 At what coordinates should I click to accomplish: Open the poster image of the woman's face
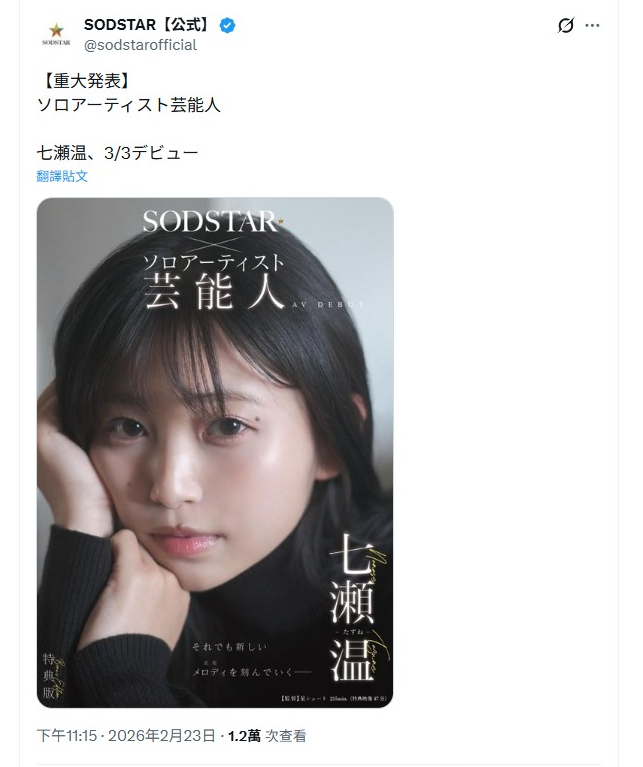pos(215,452)
